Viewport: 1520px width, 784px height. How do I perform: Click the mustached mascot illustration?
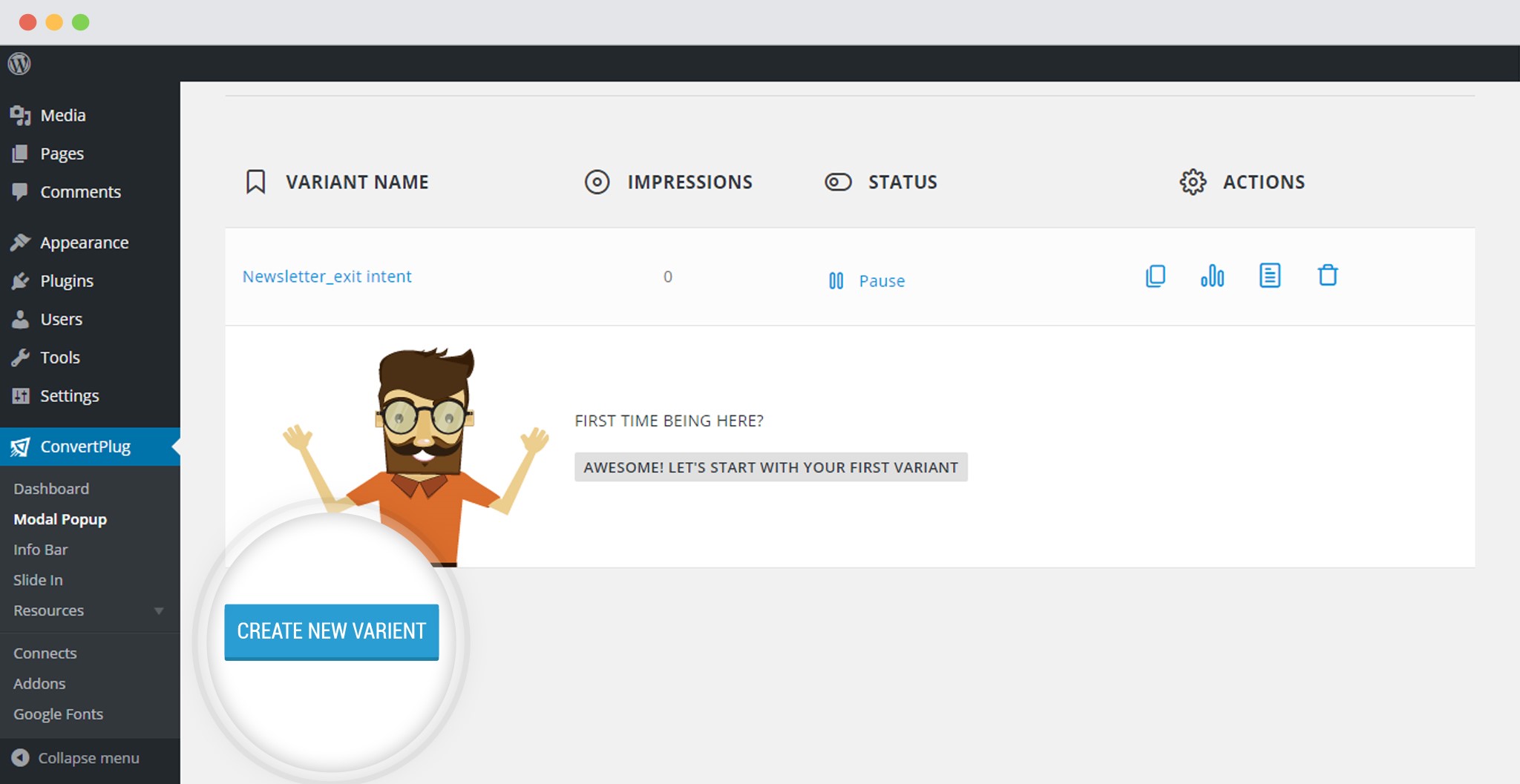[416, 456]
